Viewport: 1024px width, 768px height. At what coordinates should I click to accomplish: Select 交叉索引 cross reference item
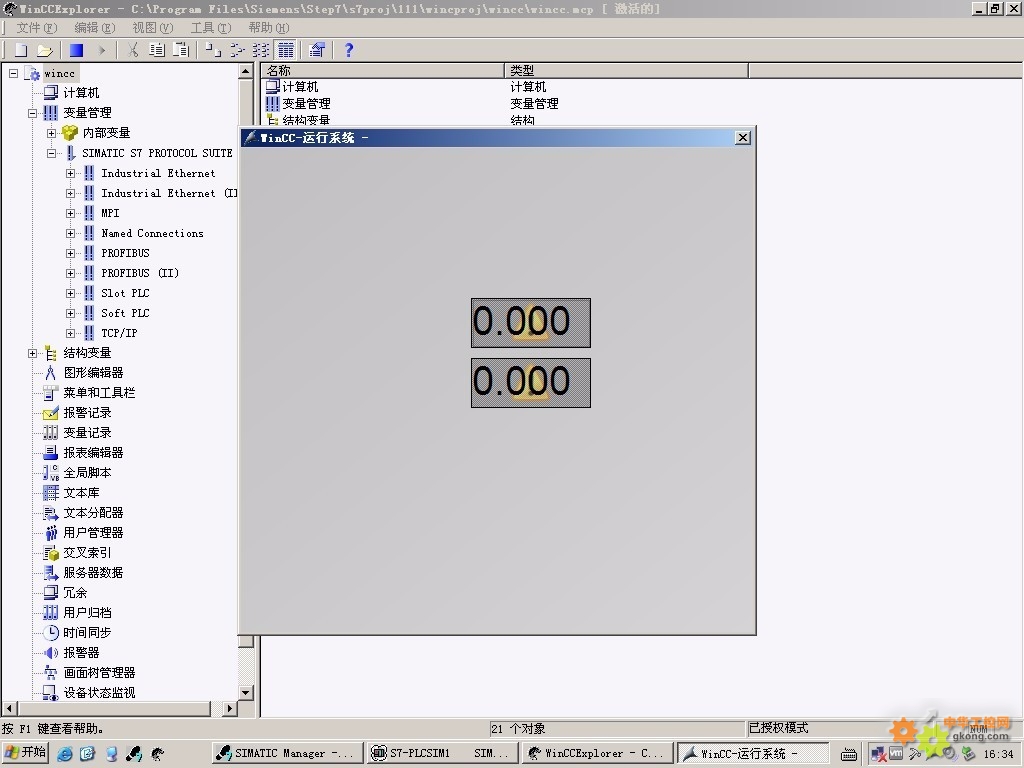(x=87, y=552)
